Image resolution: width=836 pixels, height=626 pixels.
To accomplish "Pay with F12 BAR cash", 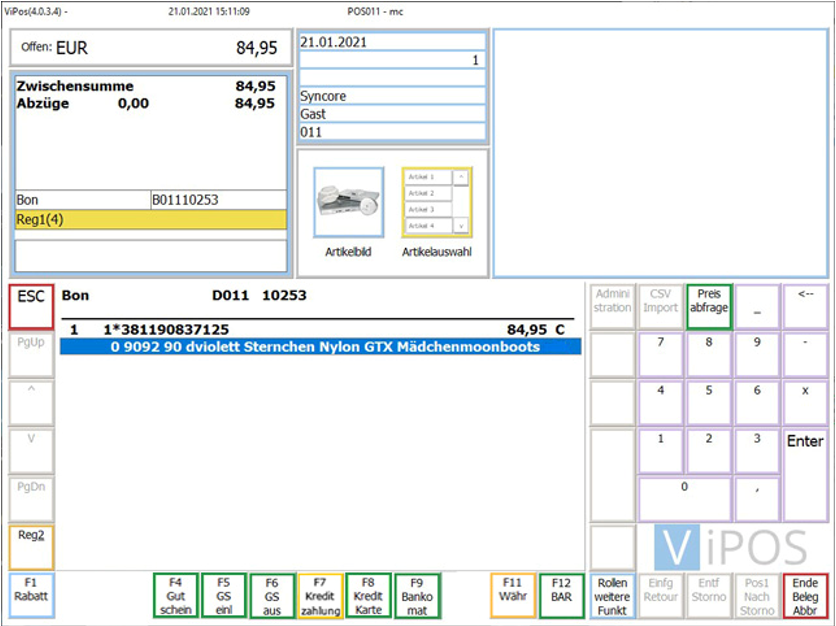I will (x=561, y=595).
